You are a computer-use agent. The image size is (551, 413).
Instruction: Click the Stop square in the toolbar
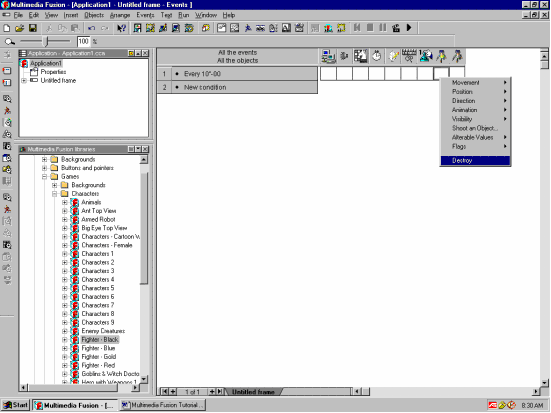point(370,27)
